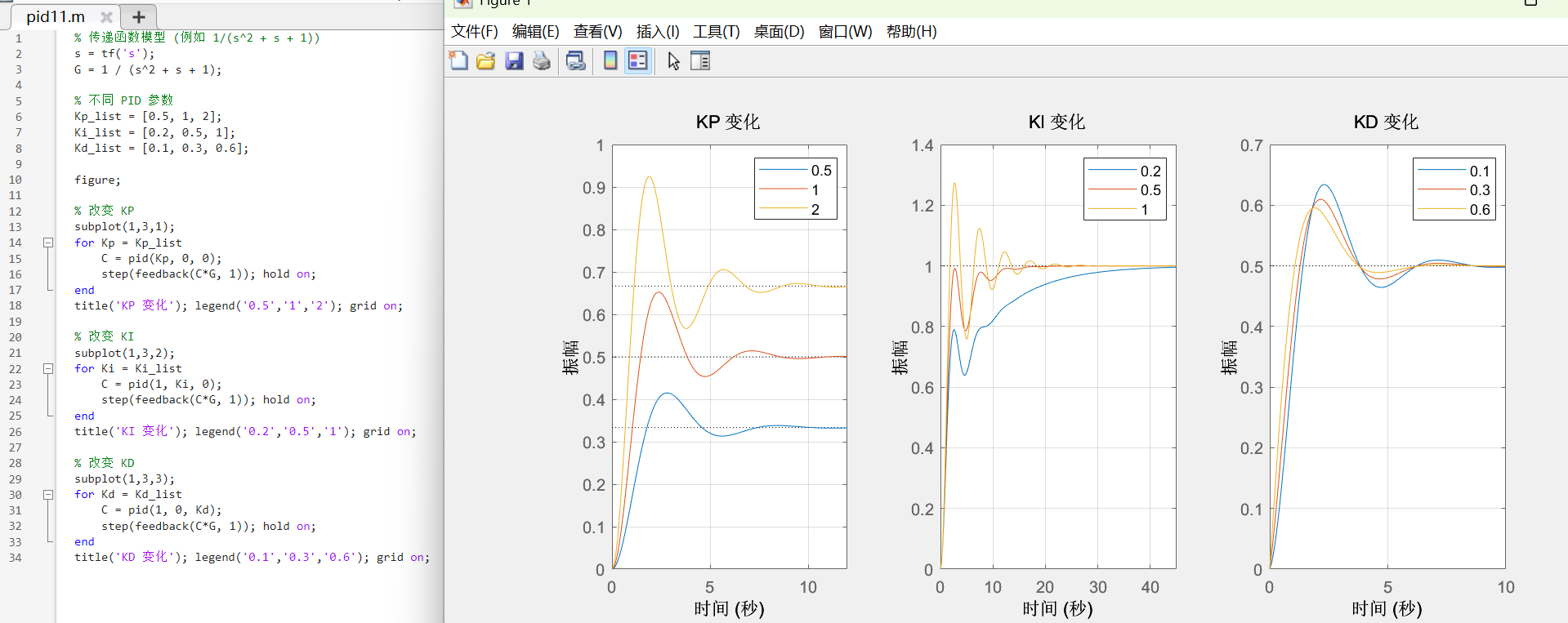Image resolution: width=1568 pixels, height=623 pixels.
Task: Close the pid11.m editor tab
Action: pos(106,16)
